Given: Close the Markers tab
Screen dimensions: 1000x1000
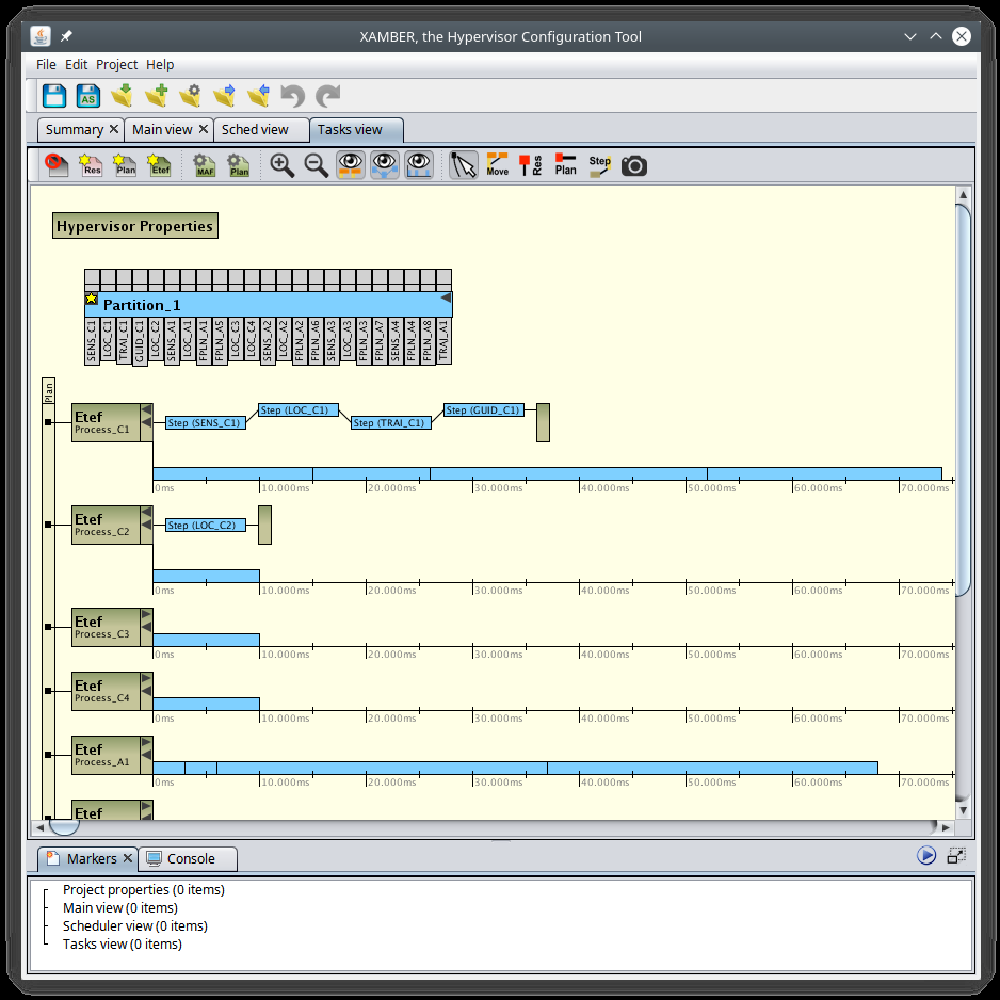Looking at the screenshot, I should (x=128, y=858).
